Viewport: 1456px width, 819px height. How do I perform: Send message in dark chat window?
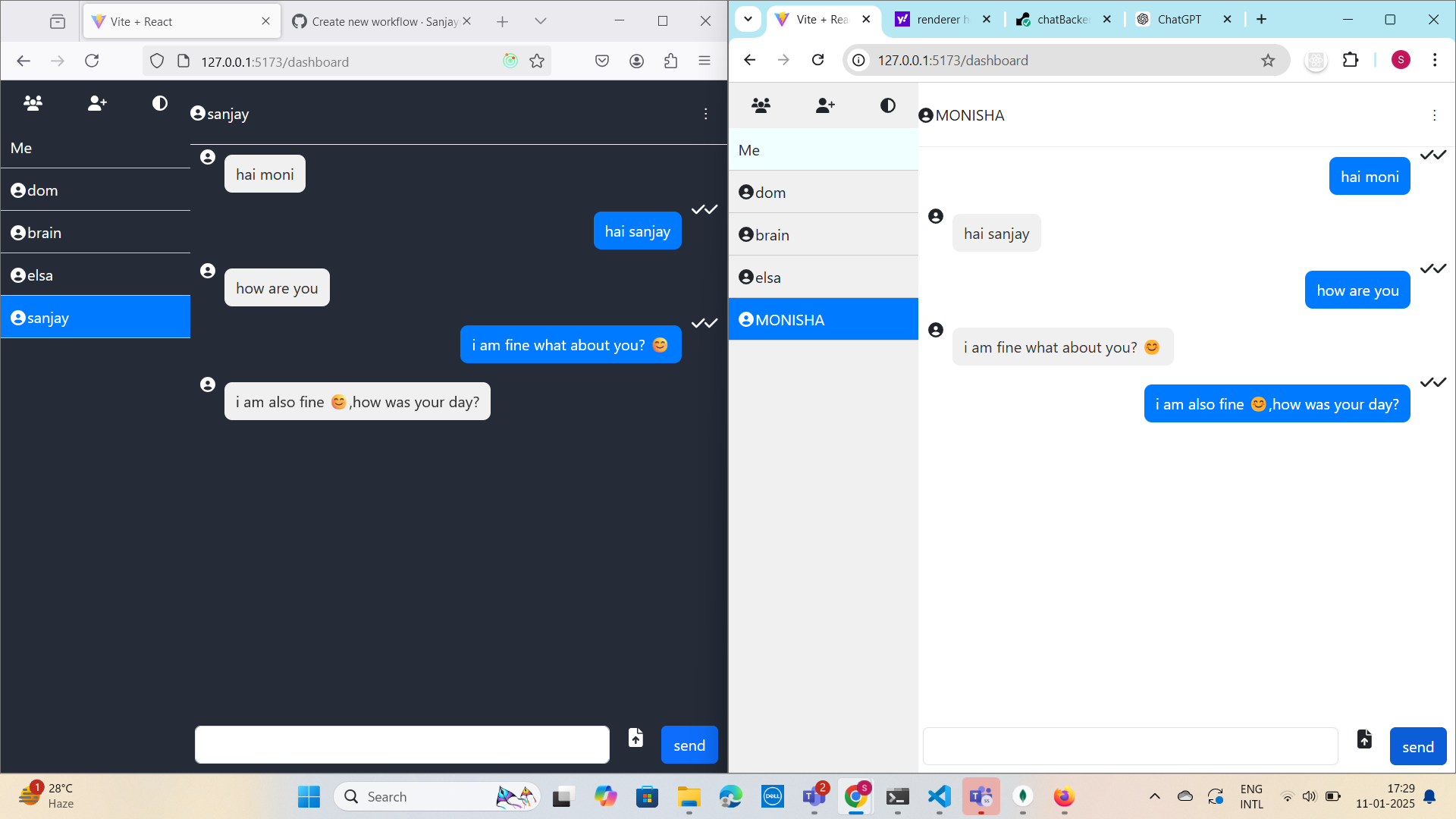point(689,745)
